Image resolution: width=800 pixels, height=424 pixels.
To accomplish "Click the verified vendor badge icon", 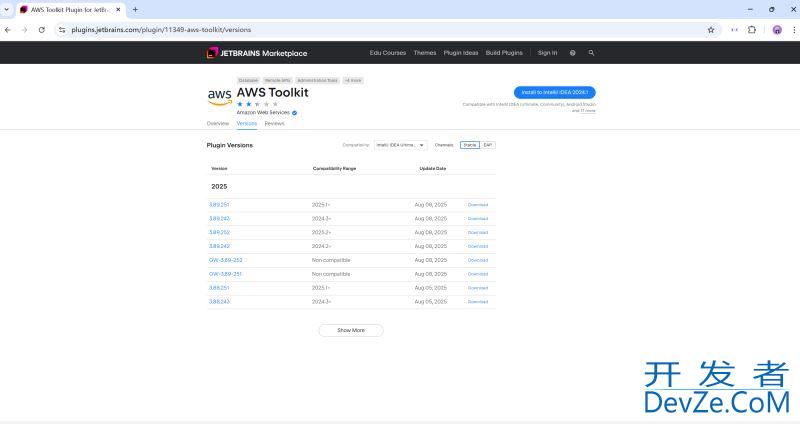I will click(x=294, y=113).
